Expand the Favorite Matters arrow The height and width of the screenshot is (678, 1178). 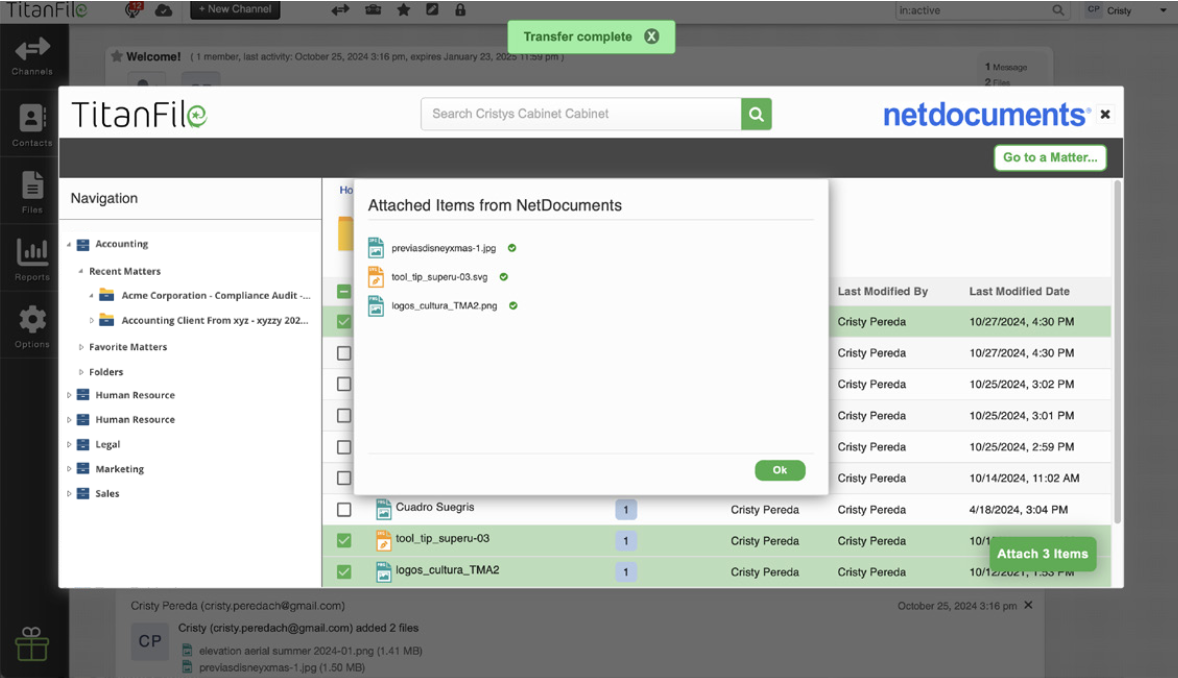click(81, 347)
